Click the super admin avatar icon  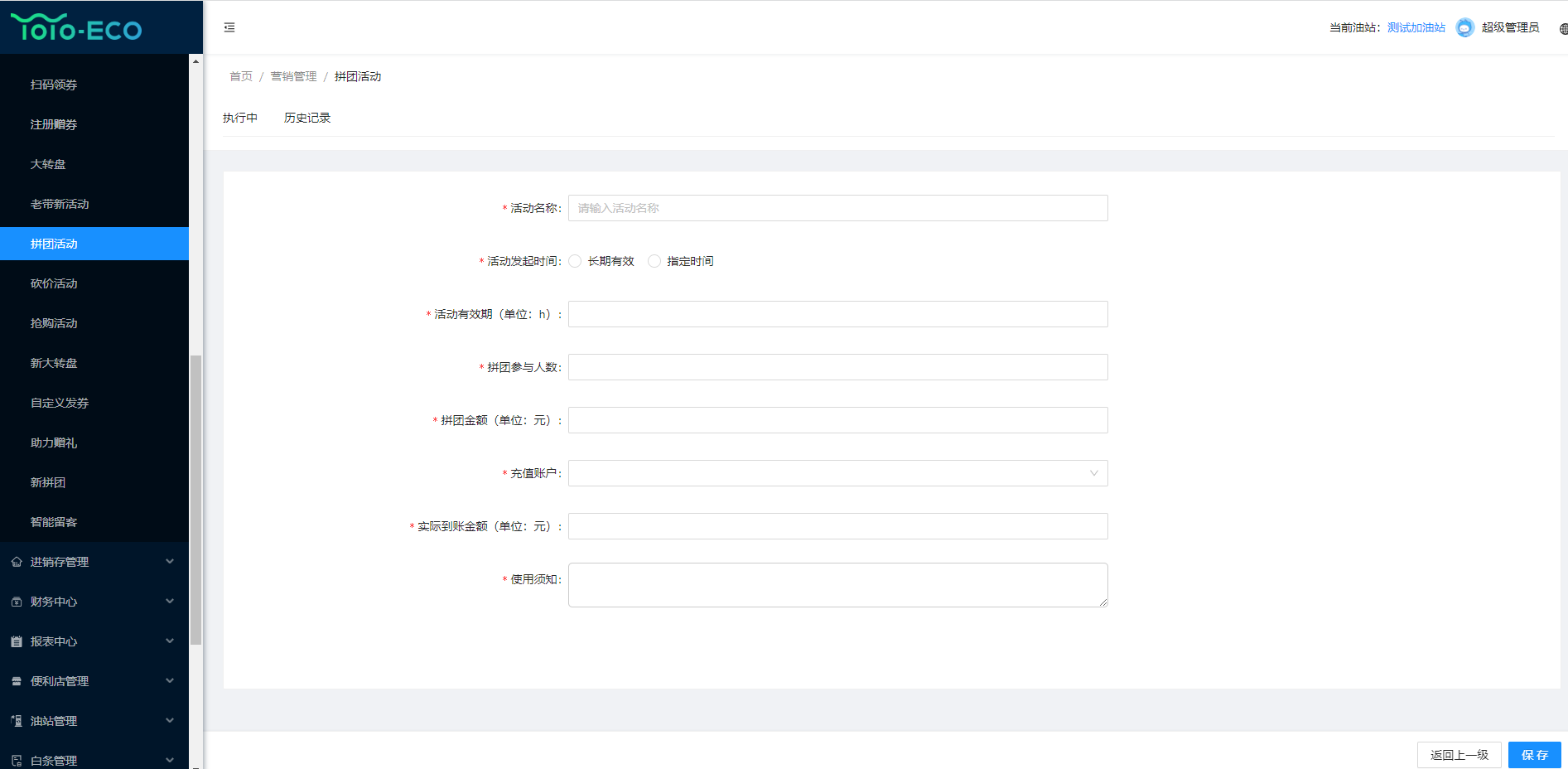pyautogui.click(x=1464, y=27)
